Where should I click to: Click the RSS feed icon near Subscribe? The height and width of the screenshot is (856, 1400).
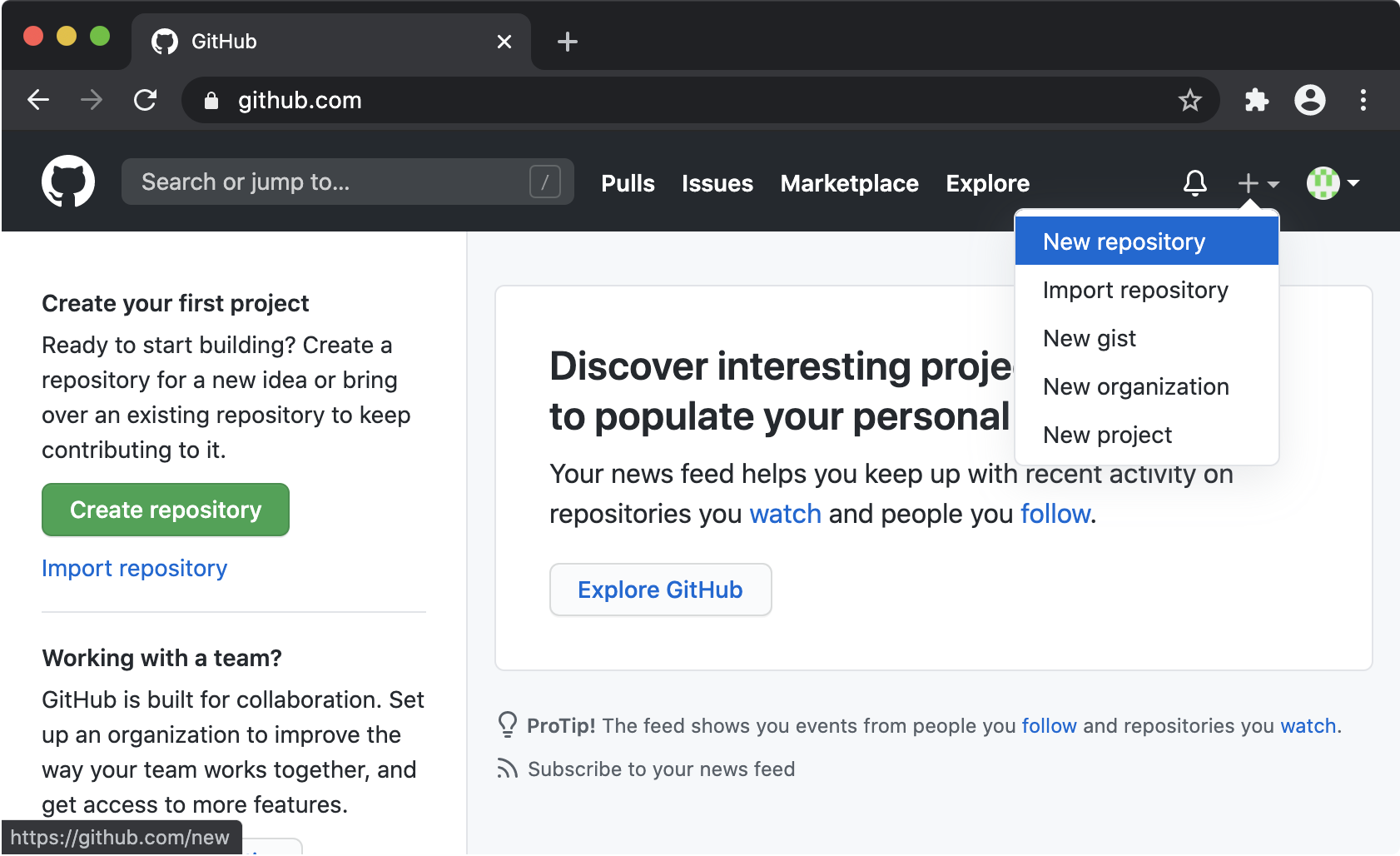(x=508, y=768)
